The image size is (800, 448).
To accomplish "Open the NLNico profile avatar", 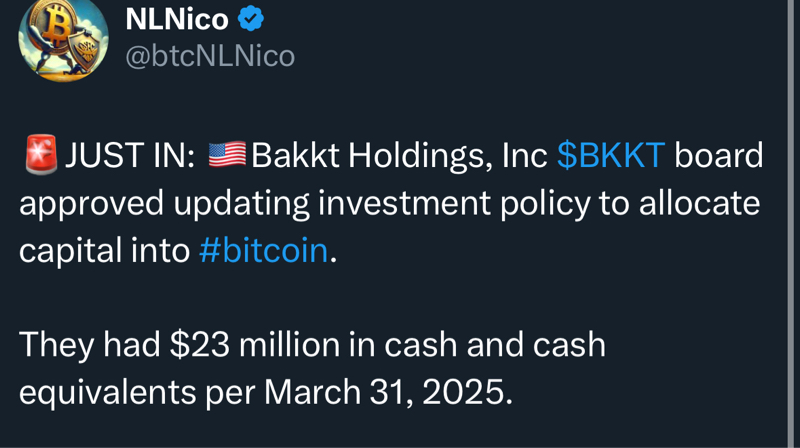I will coord(63,38).
